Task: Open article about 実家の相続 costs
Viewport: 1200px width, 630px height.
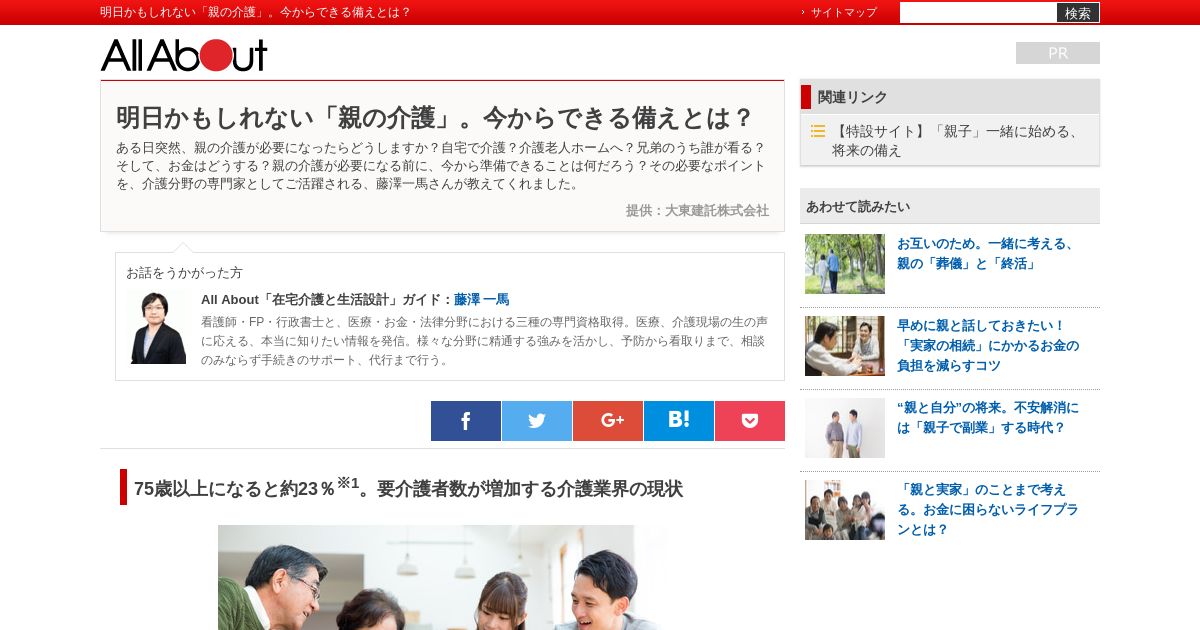Action: 987,345
